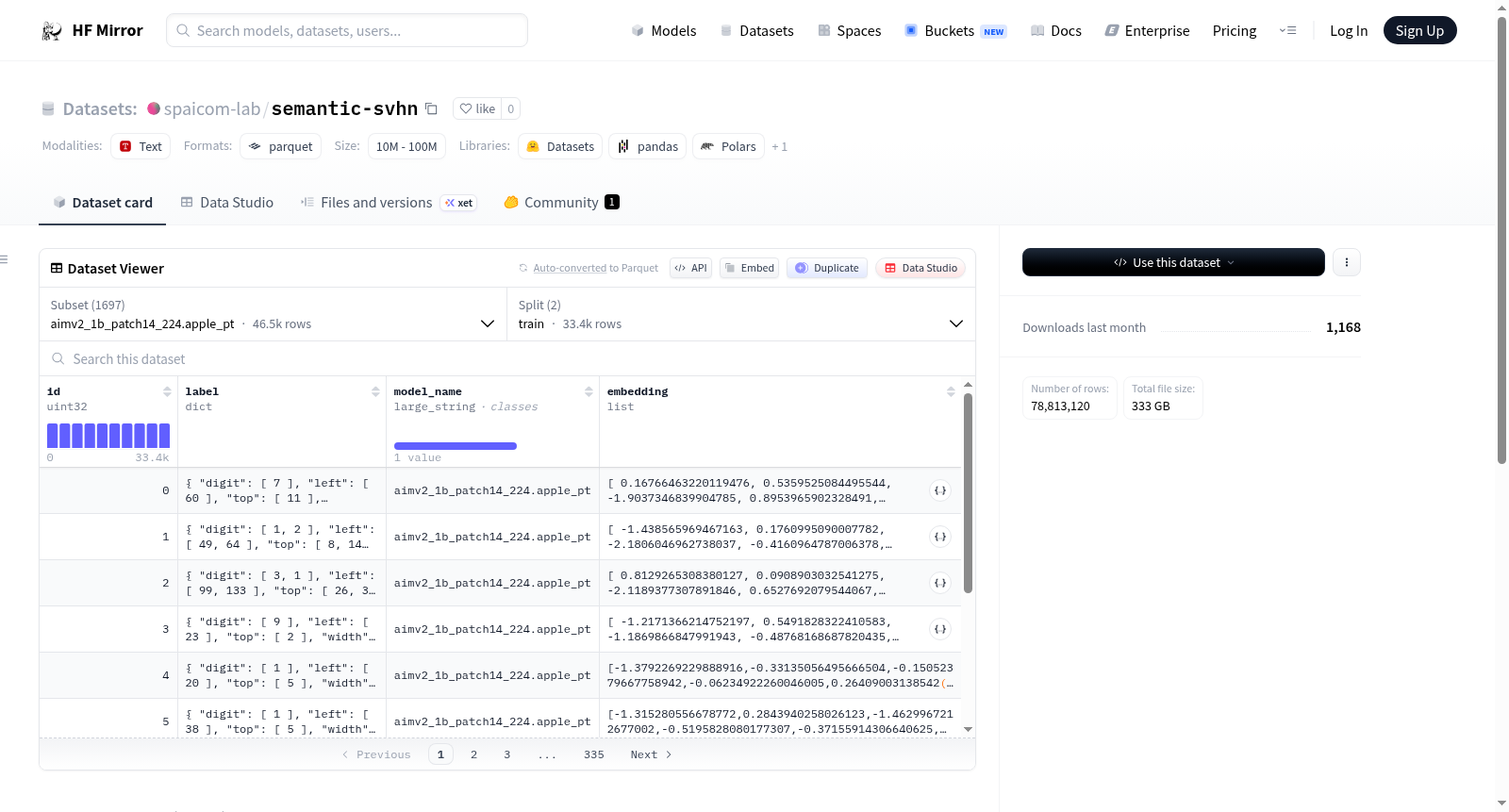Click the Use this dataset button
The image size is (1509, 812).
click(x=1173, y=262)
